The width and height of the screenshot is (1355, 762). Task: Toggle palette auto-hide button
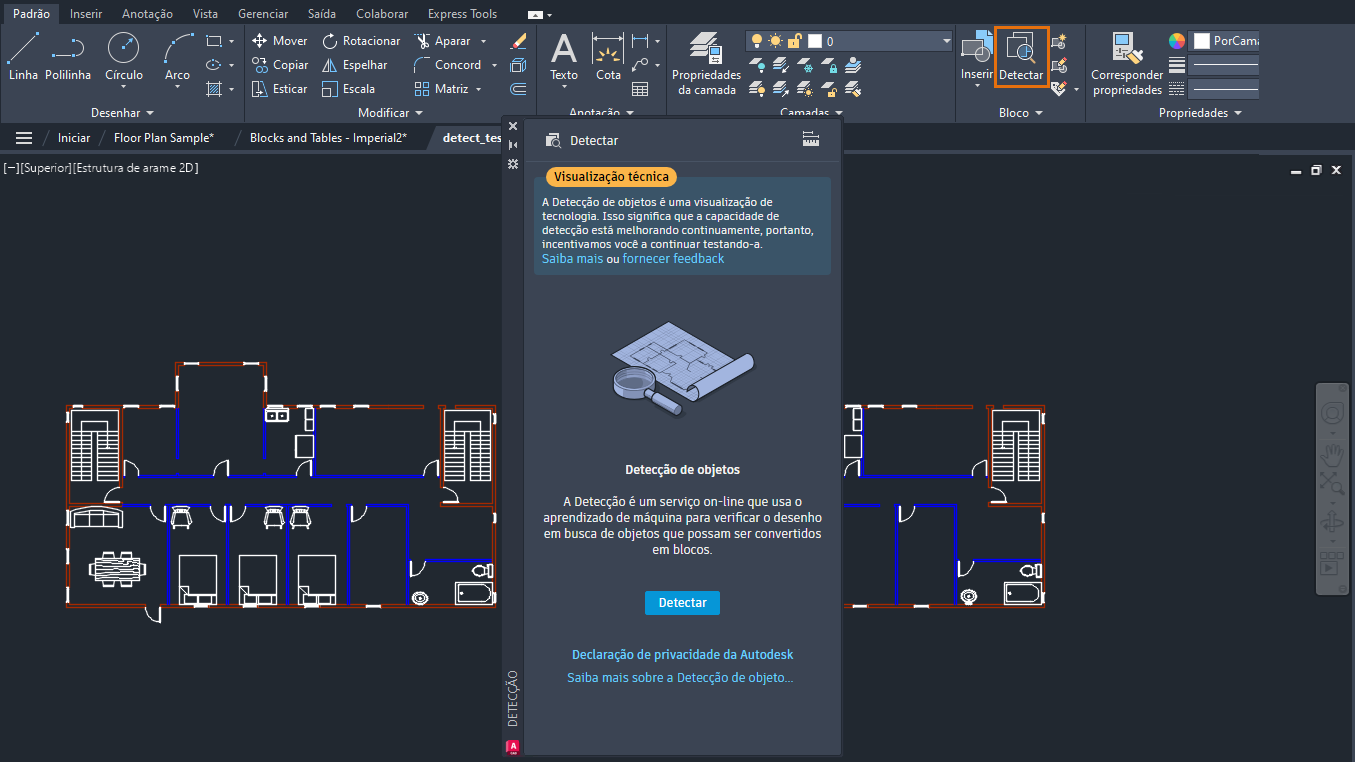pos(513,145)
